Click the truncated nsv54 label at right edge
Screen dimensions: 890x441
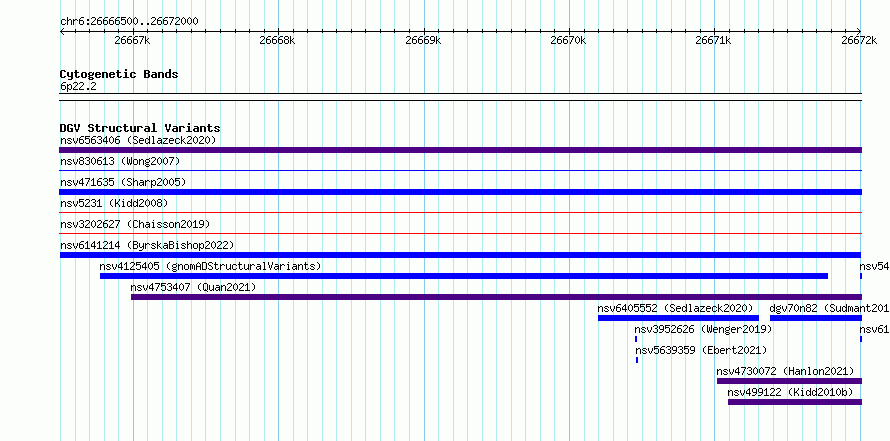(x=874, y=266)
